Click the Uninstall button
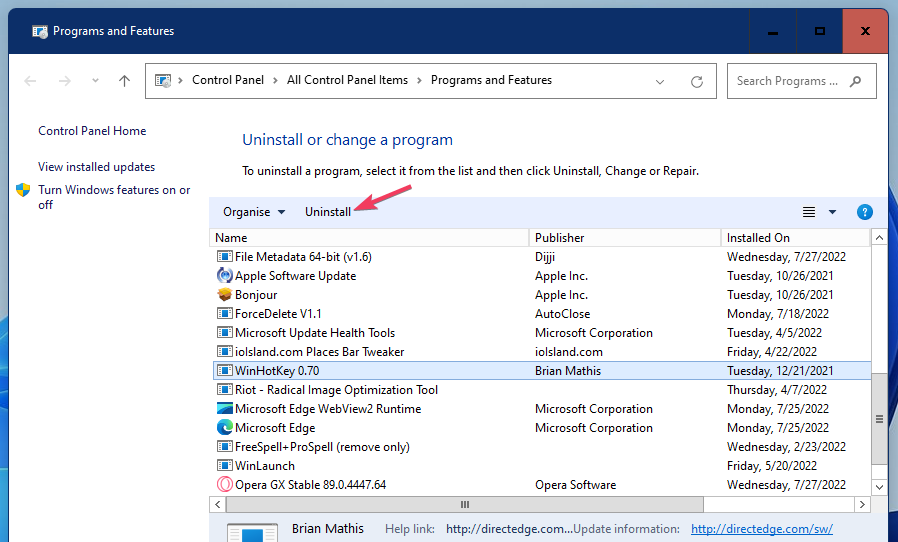898x542 pixels. pyautogui.click(x=328, y=212)
